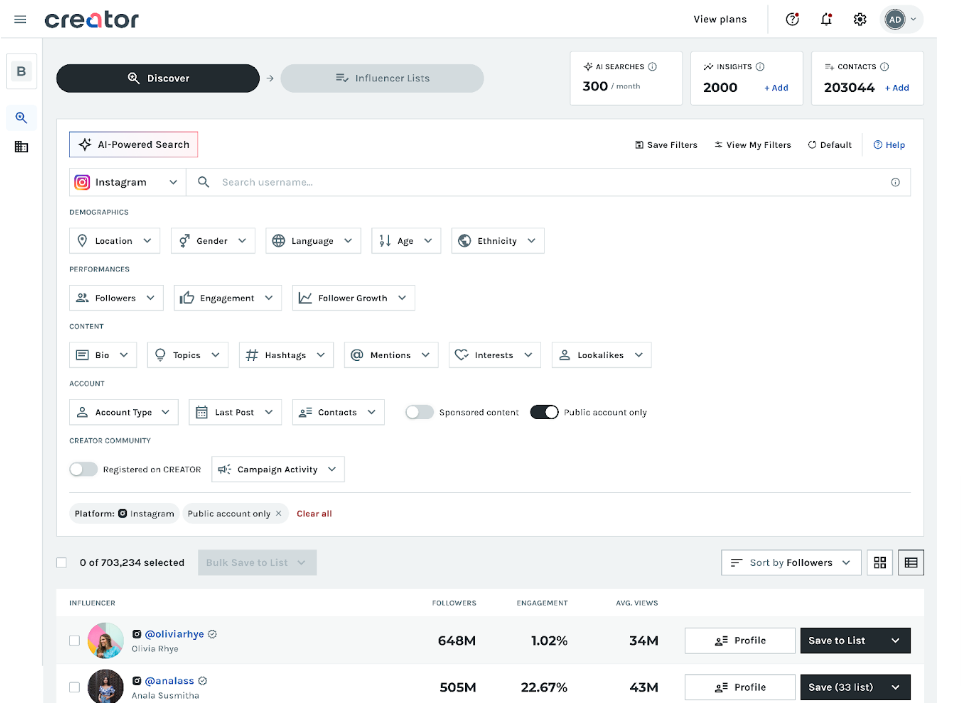The image size is (961, 703).
Task: Select the magnifying glass in the left sidebar
Action: [21, 117]
